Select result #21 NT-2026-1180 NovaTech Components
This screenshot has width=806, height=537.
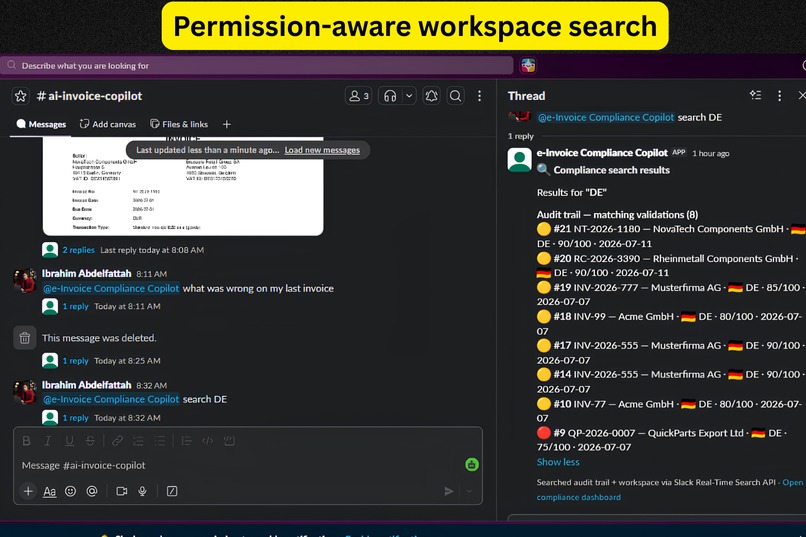(x=671, y=236)
